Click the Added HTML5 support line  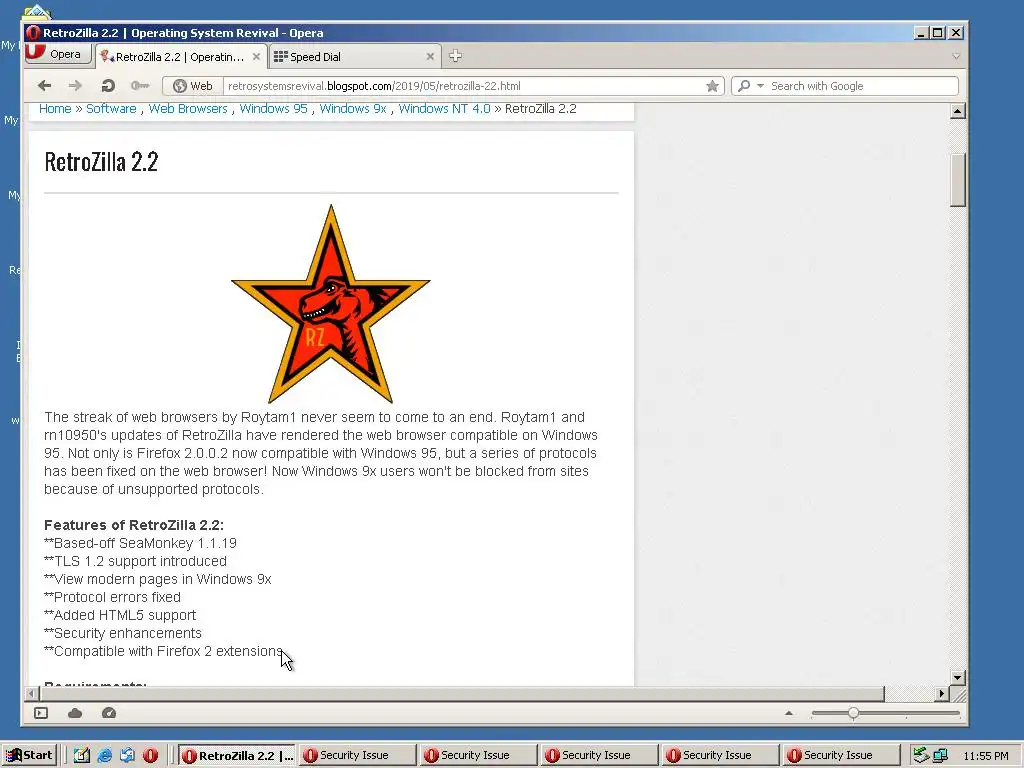pos(120,615)
